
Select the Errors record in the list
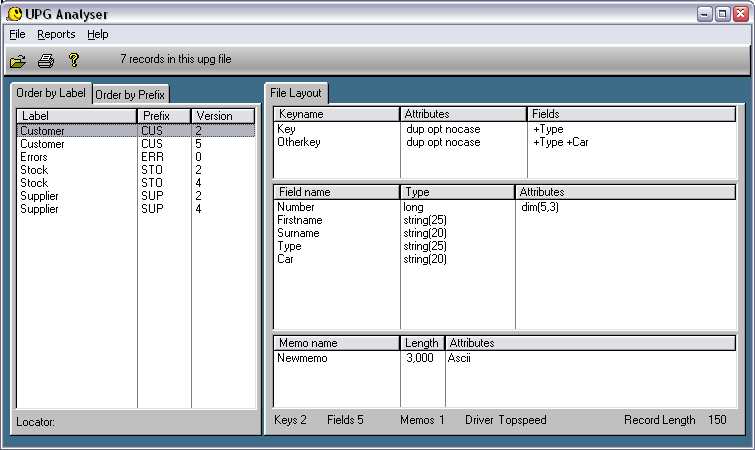click(x=34, y=157)
